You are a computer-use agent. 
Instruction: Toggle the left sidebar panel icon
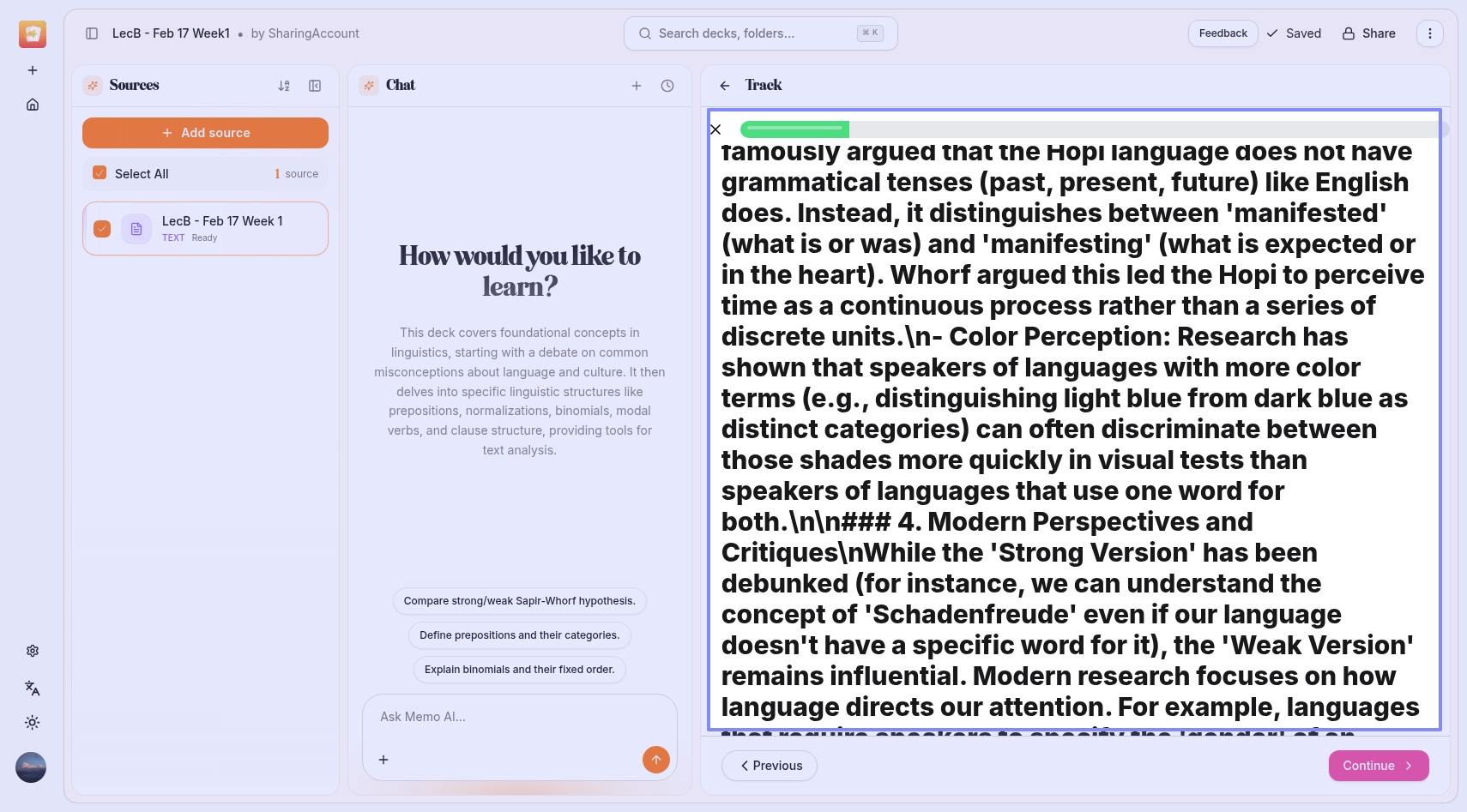(x=92, y=33)
